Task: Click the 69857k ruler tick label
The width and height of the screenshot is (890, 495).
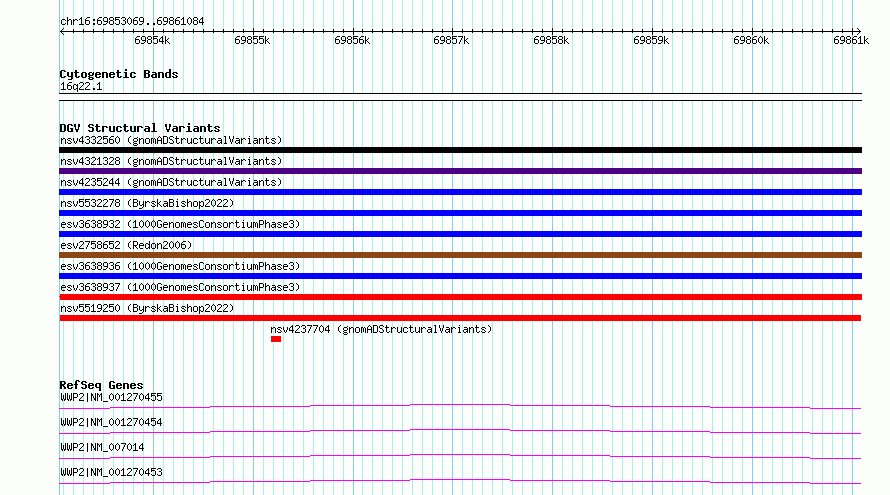Action: coord(451,40)
